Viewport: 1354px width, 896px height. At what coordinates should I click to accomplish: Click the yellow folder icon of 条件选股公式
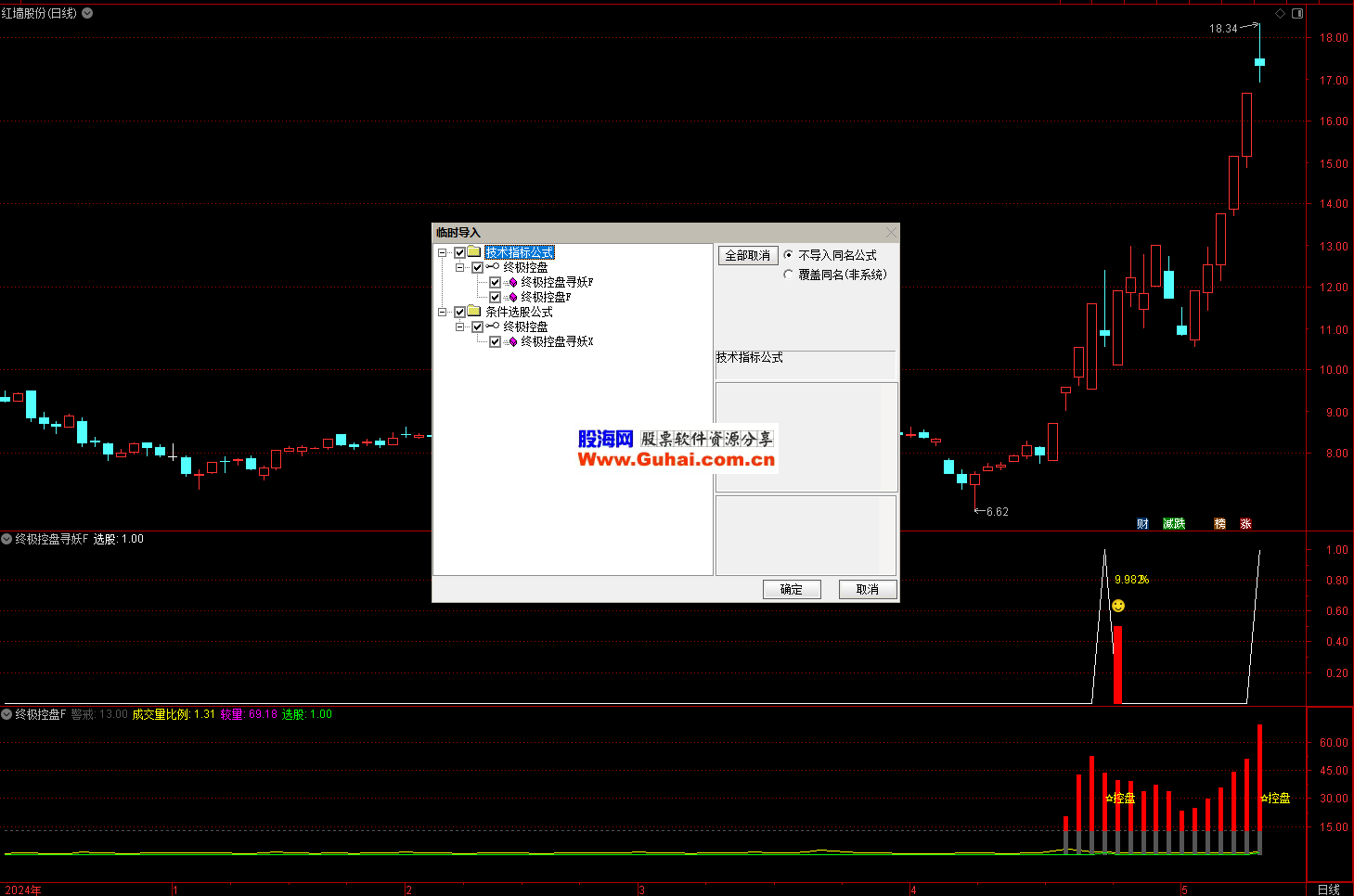tap(474, 312)
